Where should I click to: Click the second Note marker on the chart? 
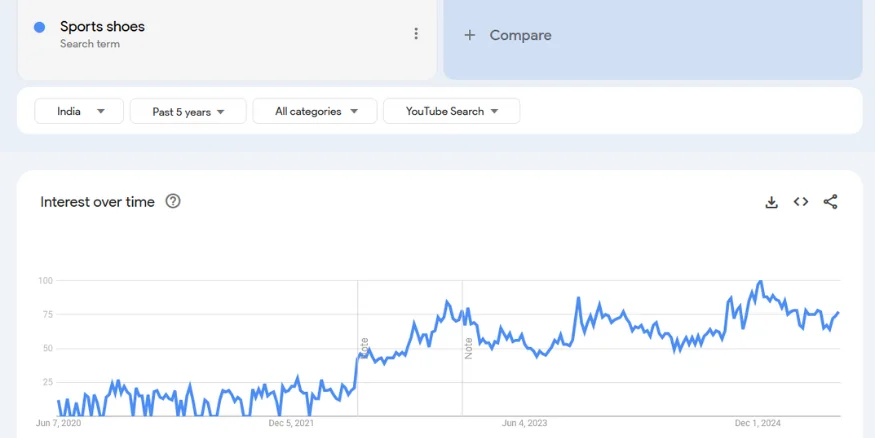coord(468,347)
